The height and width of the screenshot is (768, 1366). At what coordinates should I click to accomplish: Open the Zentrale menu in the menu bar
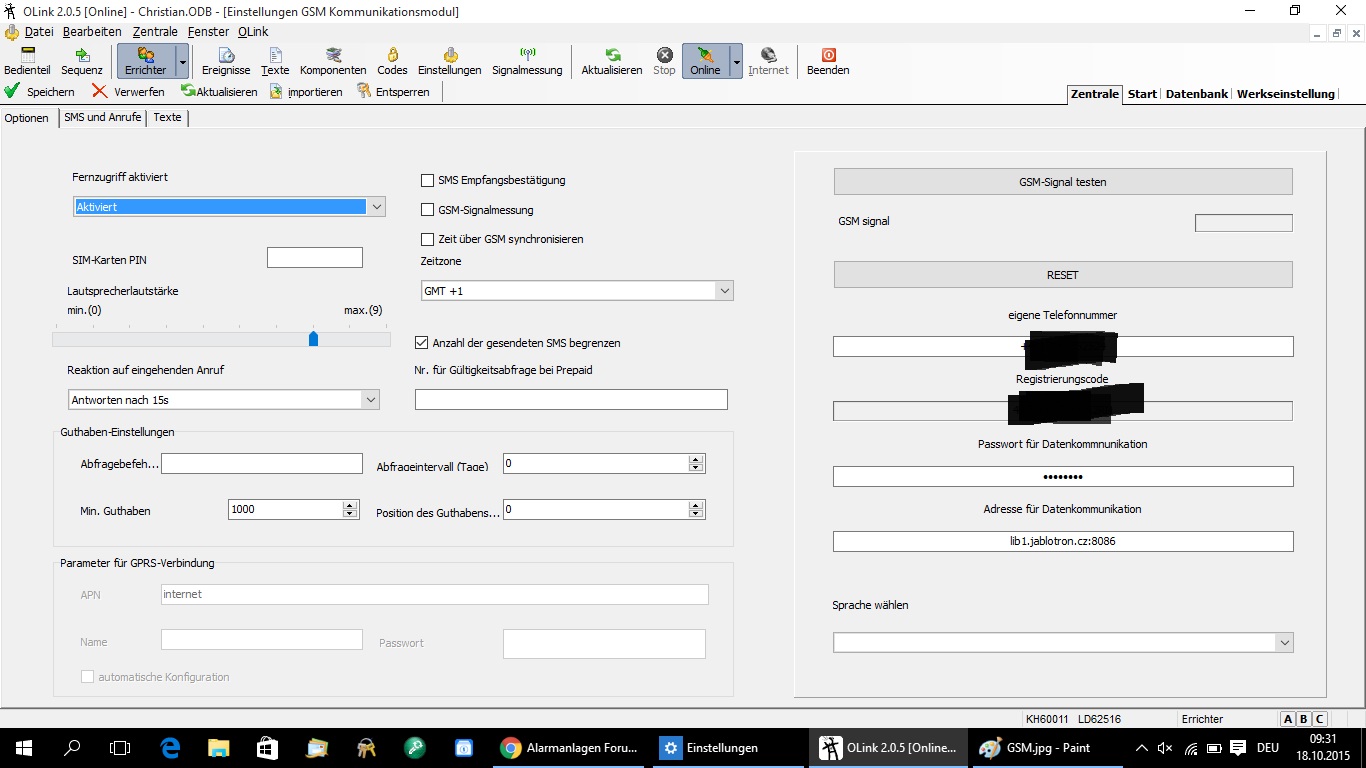[x=155, y=32]
